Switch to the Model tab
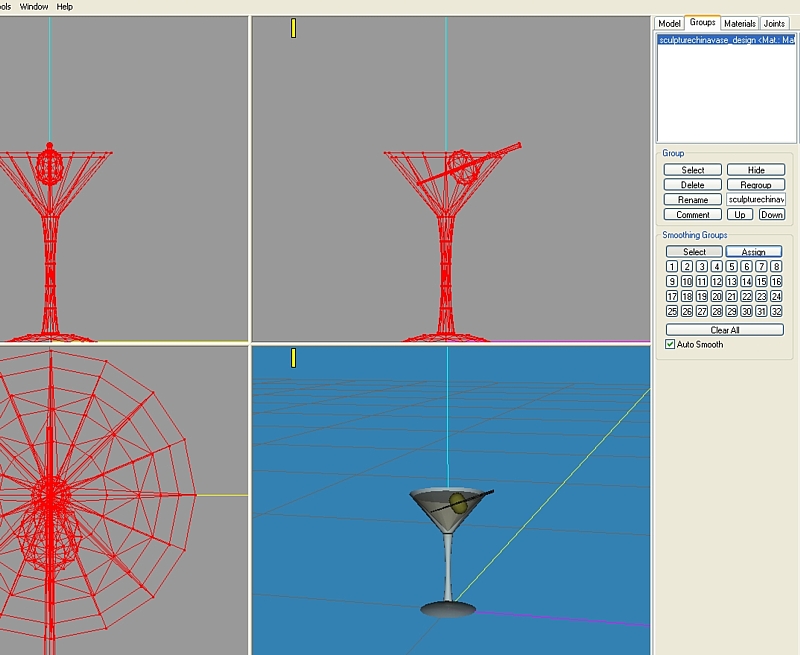This screenshot has width=800, height=655. 669,23
